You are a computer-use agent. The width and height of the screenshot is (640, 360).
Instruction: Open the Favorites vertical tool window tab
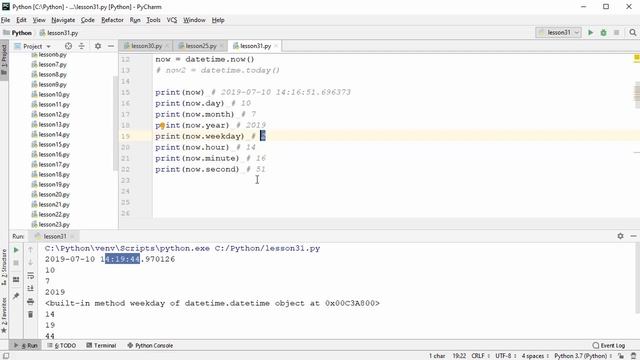(x=4, y=316)
